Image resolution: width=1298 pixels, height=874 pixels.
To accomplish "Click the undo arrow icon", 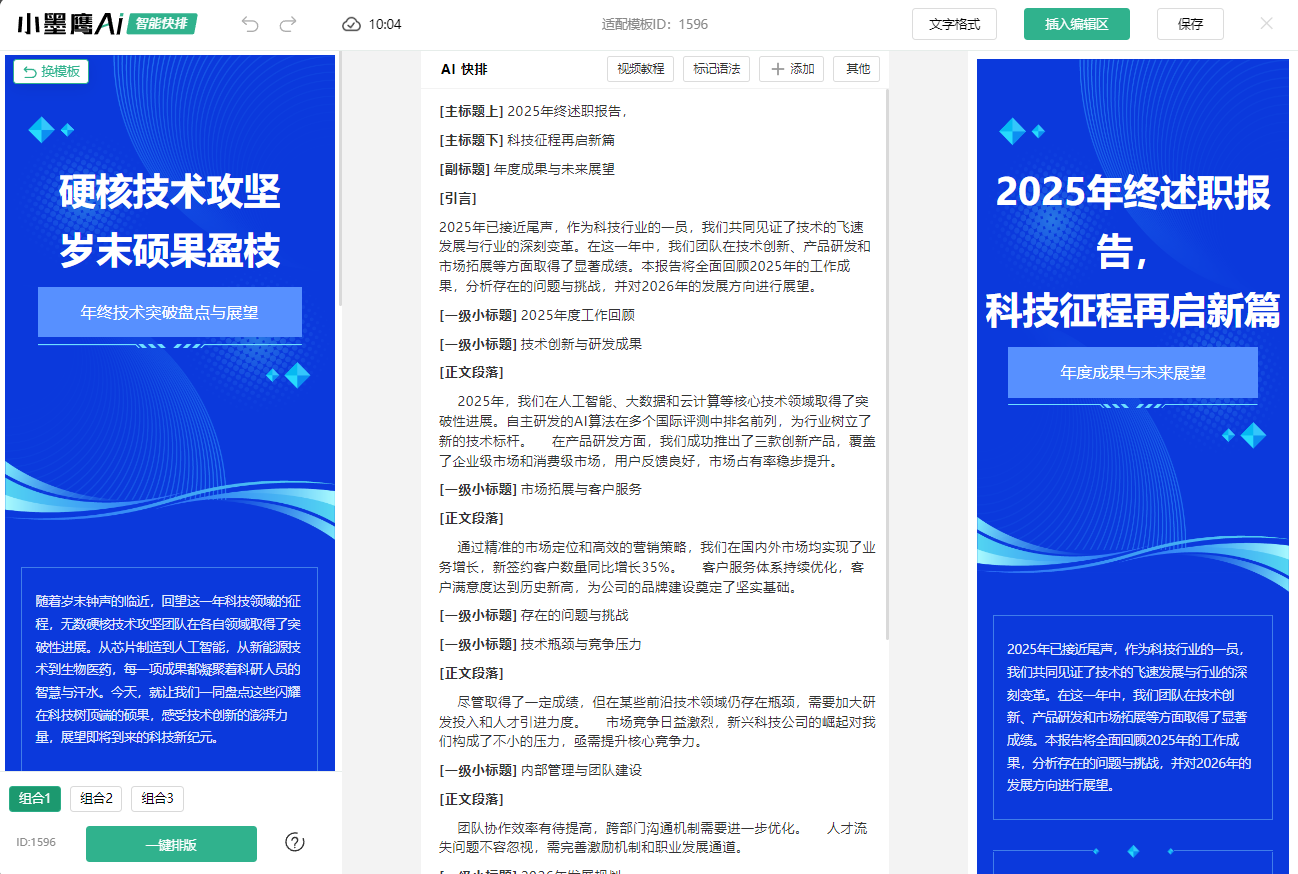I will tap(250, 24).
